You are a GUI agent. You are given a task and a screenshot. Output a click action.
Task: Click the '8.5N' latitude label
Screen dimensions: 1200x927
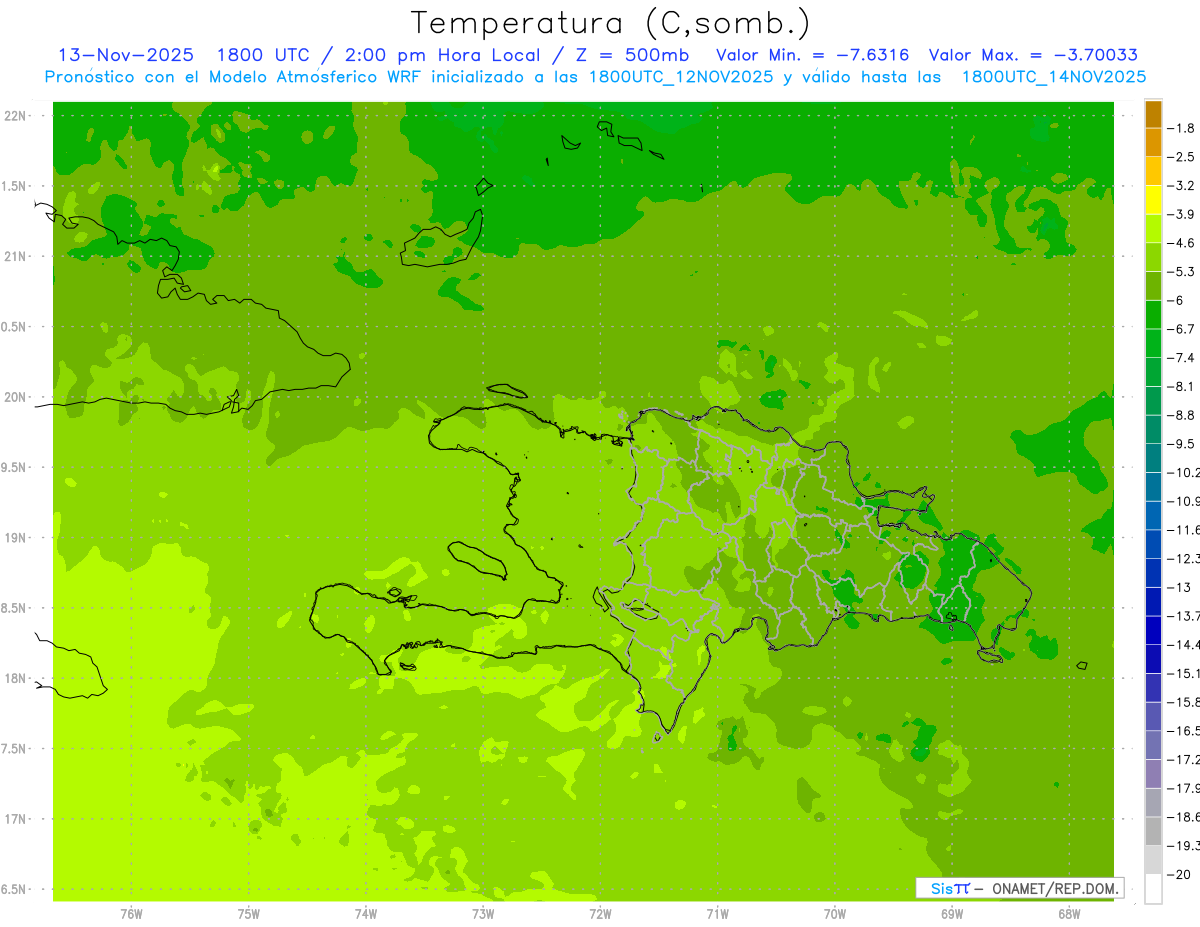[15, 608]
